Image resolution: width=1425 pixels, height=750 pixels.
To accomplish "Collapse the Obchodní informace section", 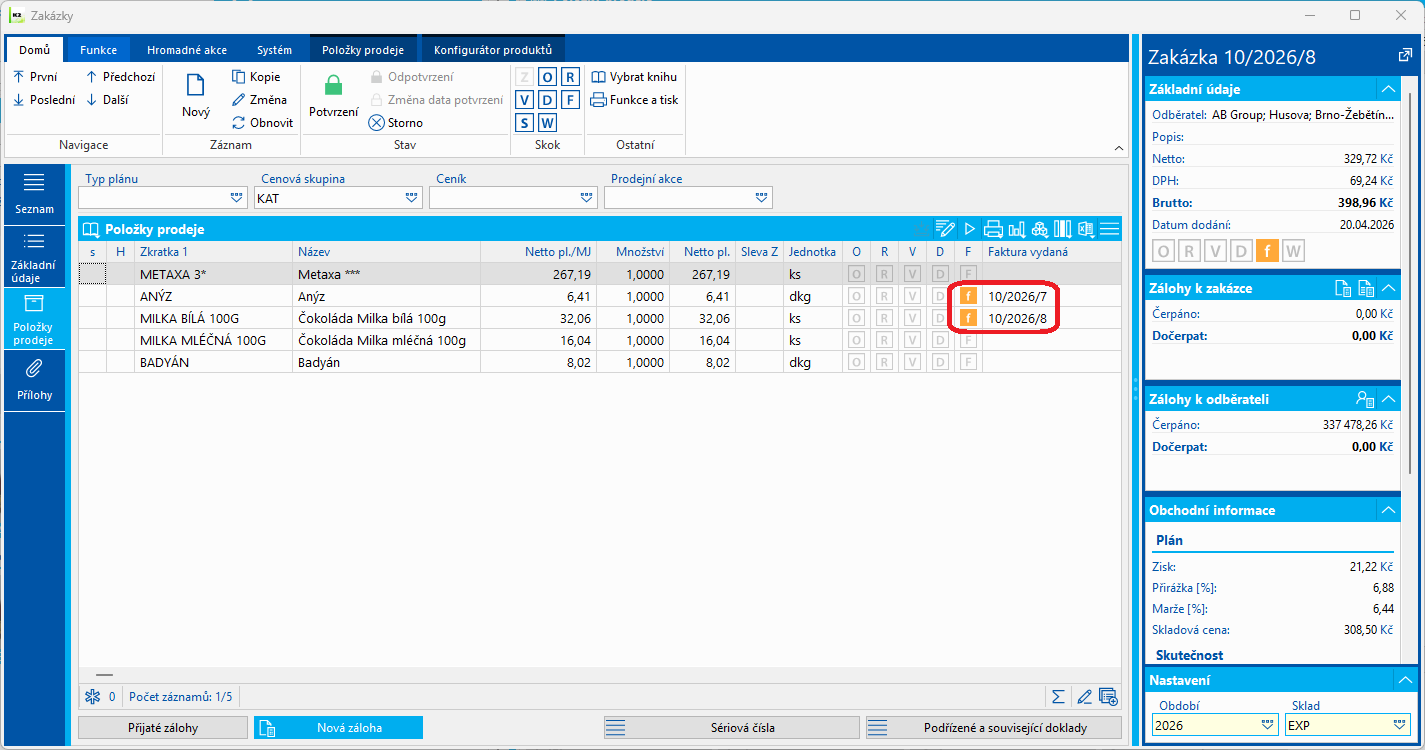I will pyautogui.click(x=1388, y=510).
